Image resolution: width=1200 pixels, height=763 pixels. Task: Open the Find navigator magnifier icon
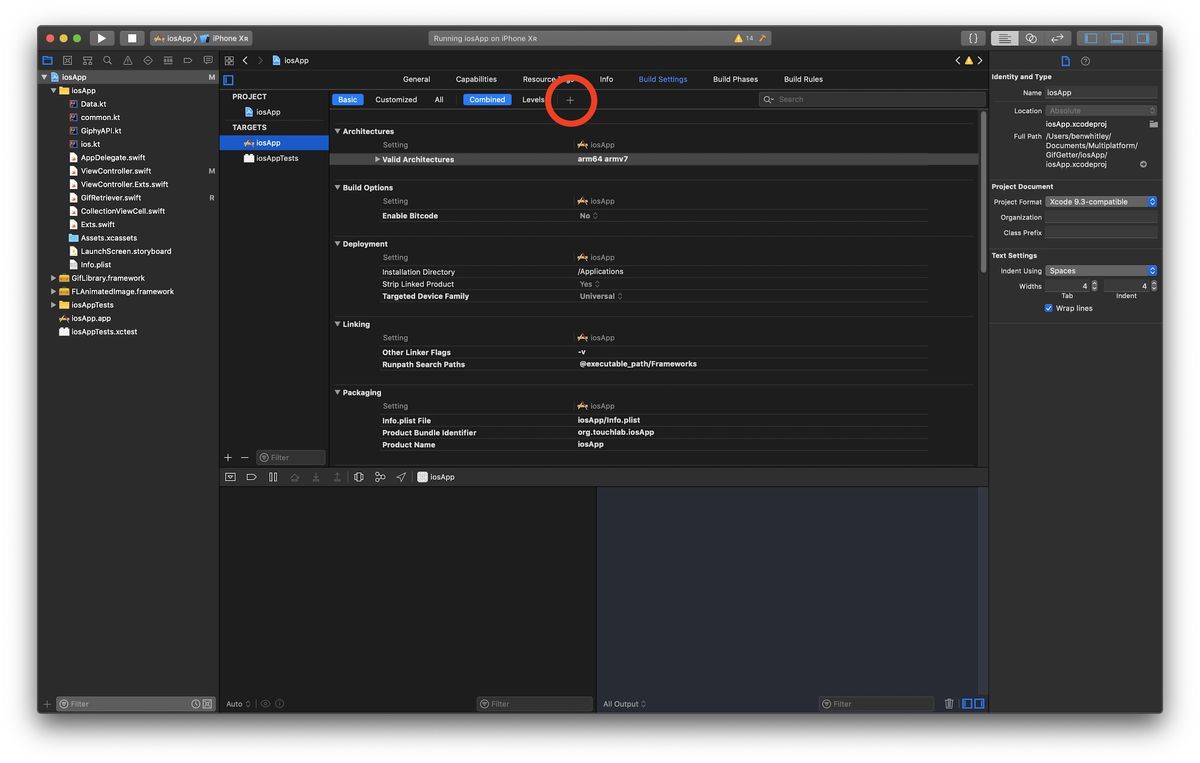(107, 60)
